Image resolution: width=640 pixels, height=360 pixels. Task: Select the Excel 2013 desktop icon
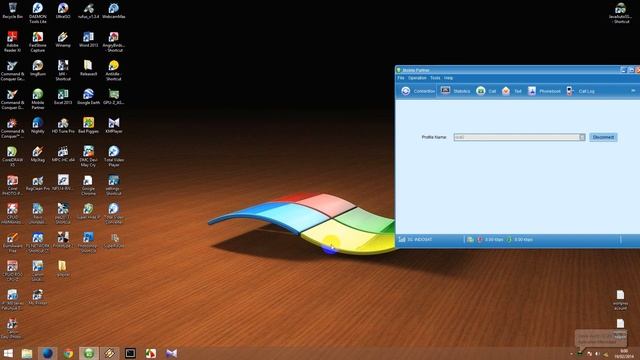[x=63, y=97]
